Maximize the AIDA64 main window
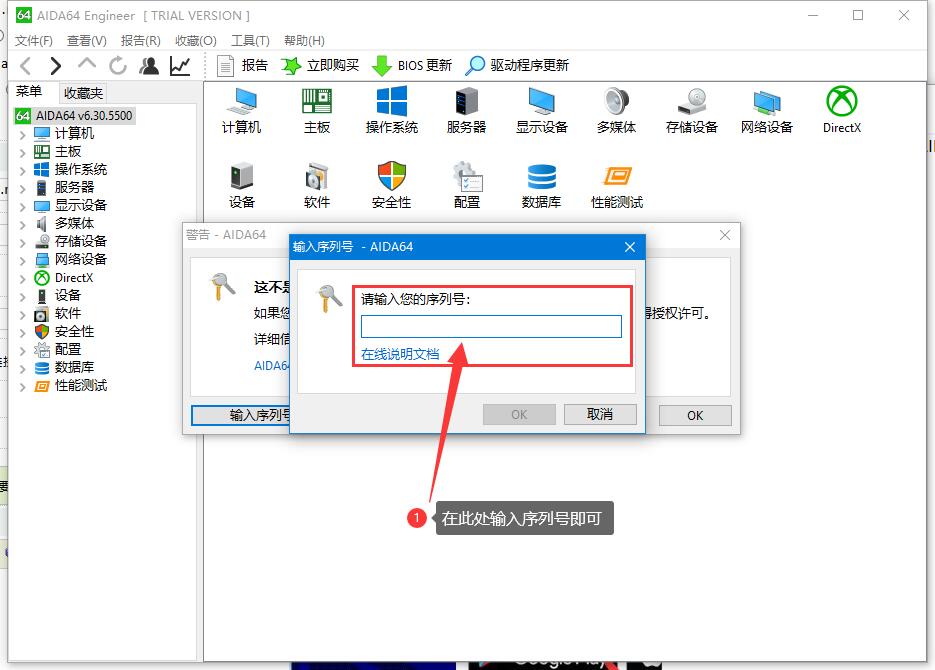 coord(858,15)
